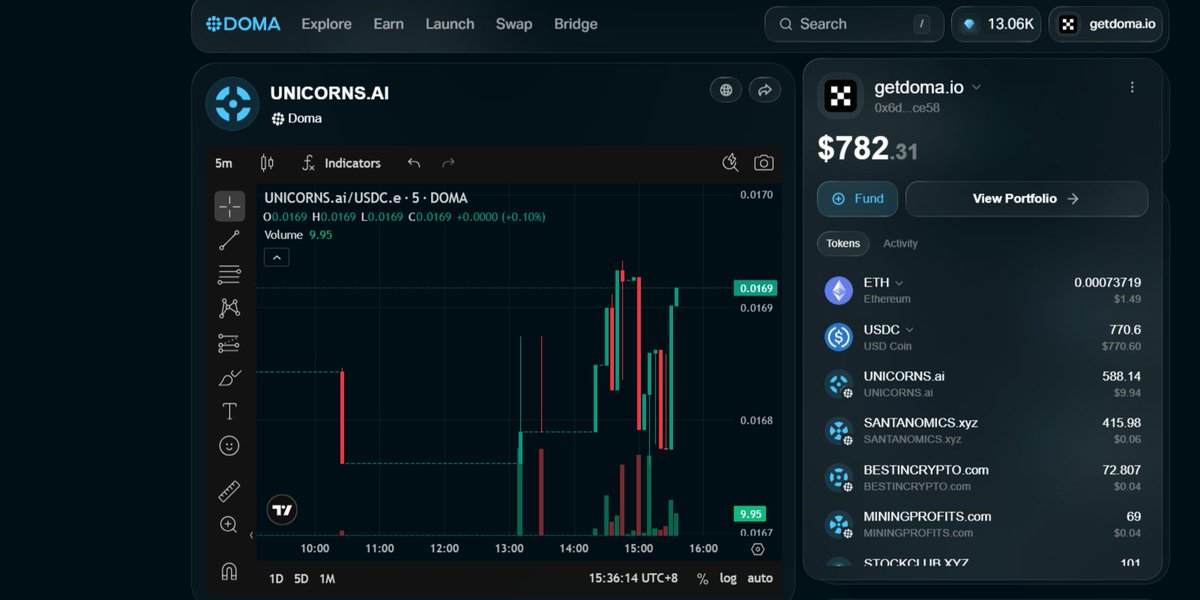This screenshot has height=600, width=1200.
Task: Open the chart settings gear icon
Action: [757, 549]
